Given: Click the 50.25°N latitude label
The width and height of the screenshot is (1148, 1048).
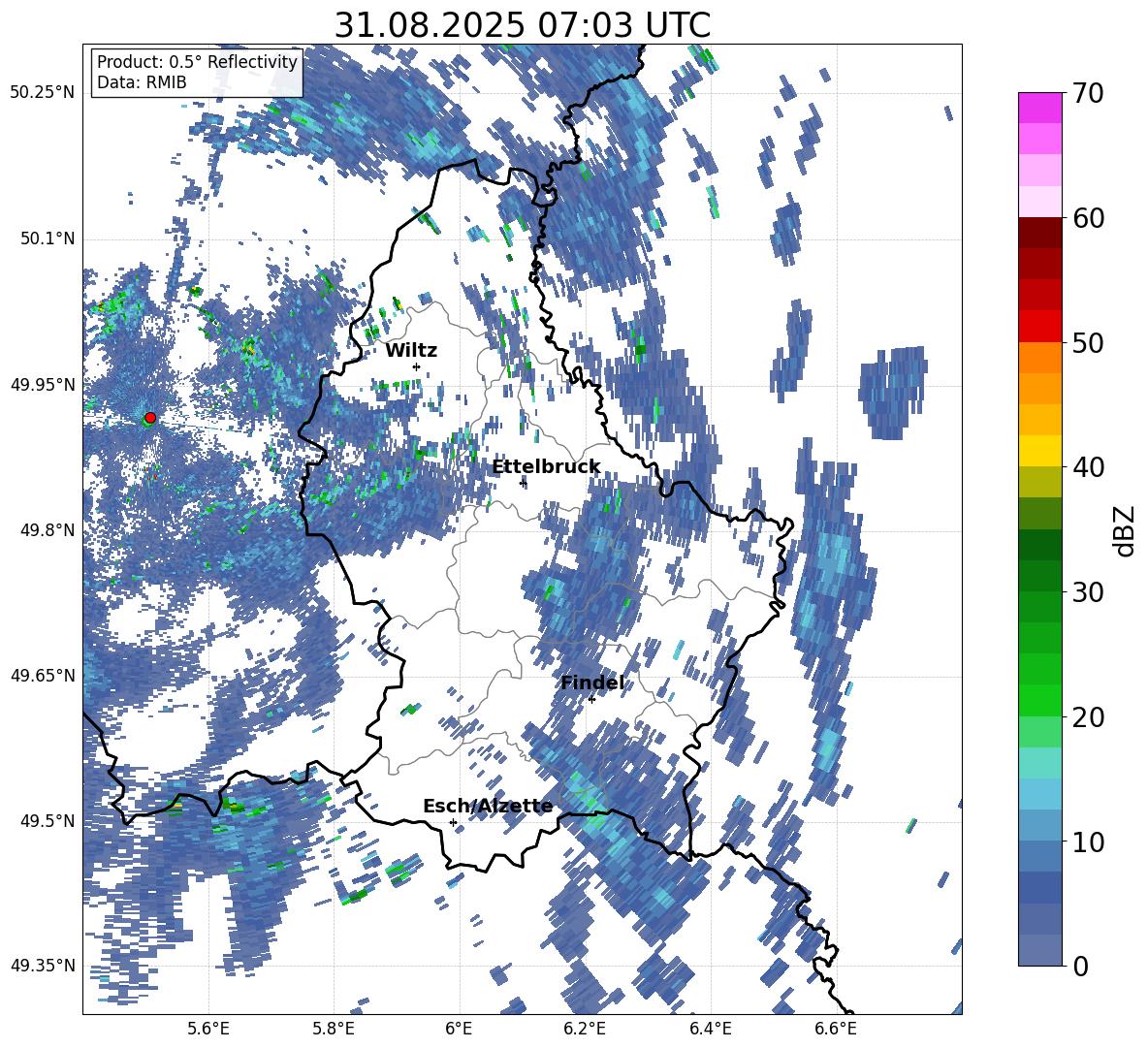Looking at the screenshot, I should [x=43, y=93].
